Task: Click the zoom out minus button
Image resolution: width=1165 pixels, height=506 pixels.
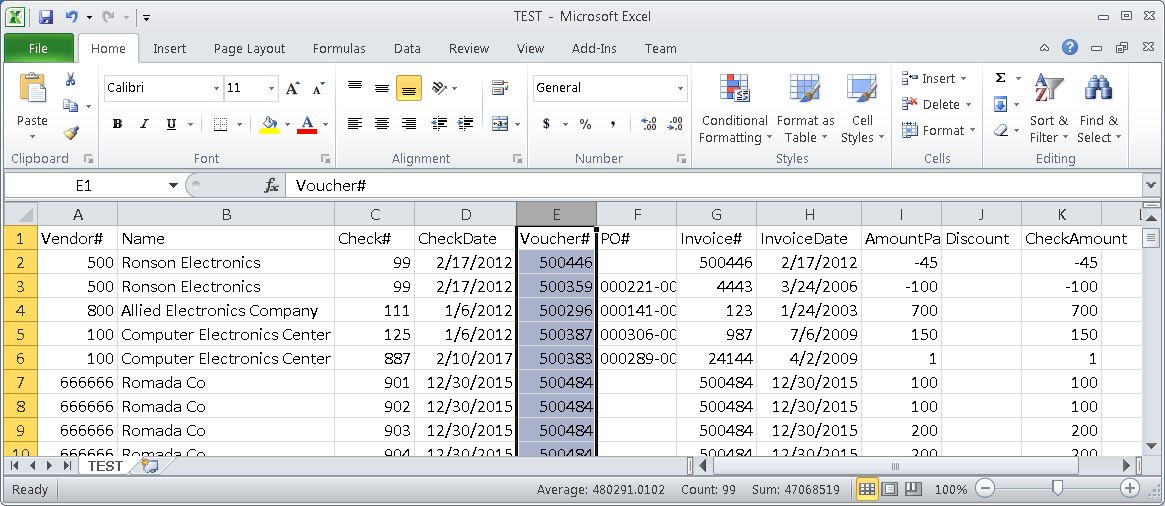Action: (984, 489)
